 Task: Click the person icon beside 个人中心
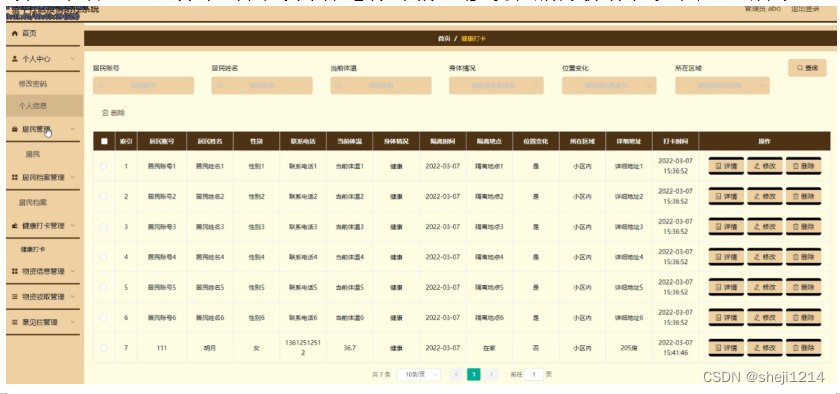point(15,59)
